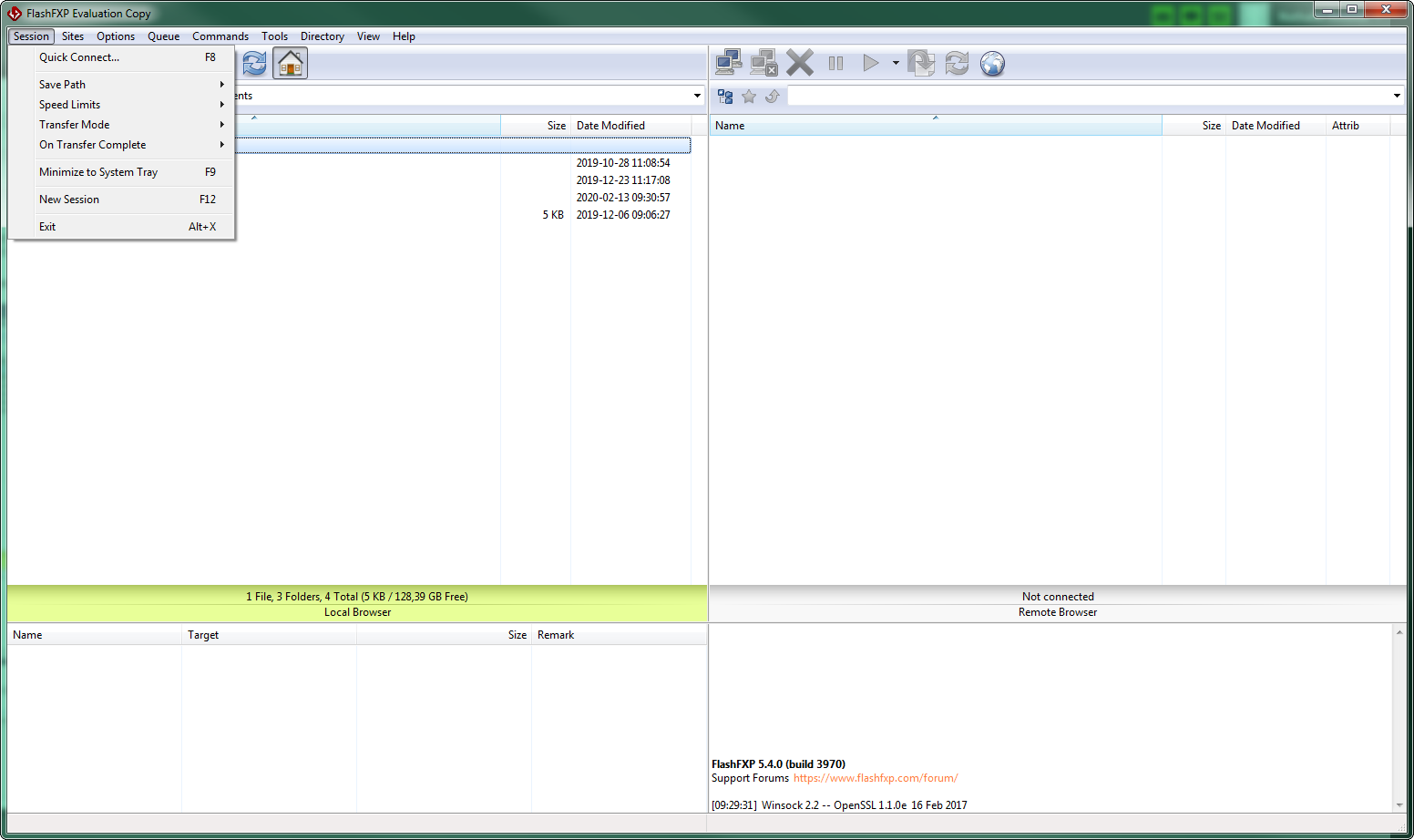Select the 5 KB file row
This screenshot has width=1414, height=840.
click(x=349, y=215)
